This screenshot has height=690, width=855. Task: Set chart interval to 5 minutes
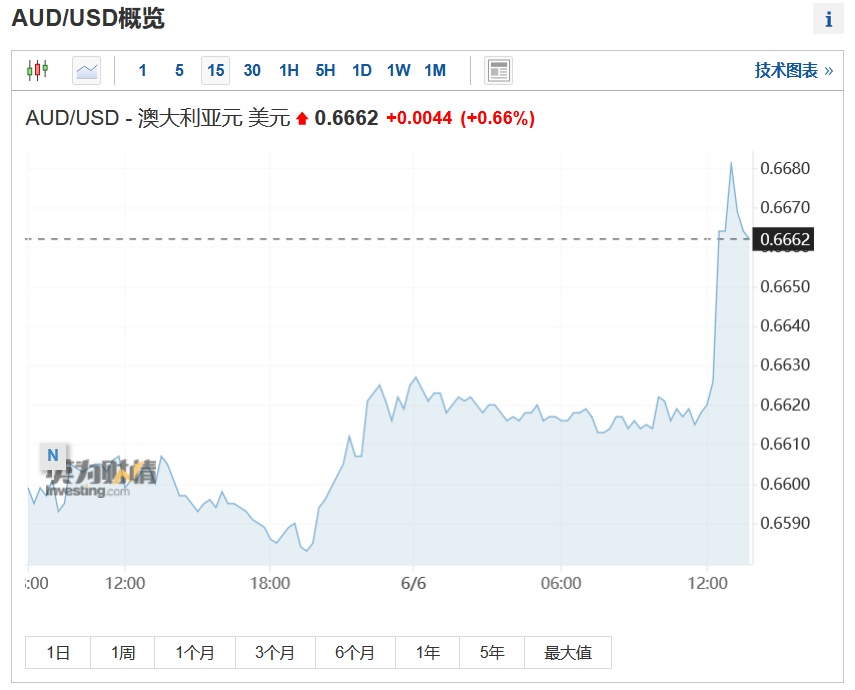[179, 70]
